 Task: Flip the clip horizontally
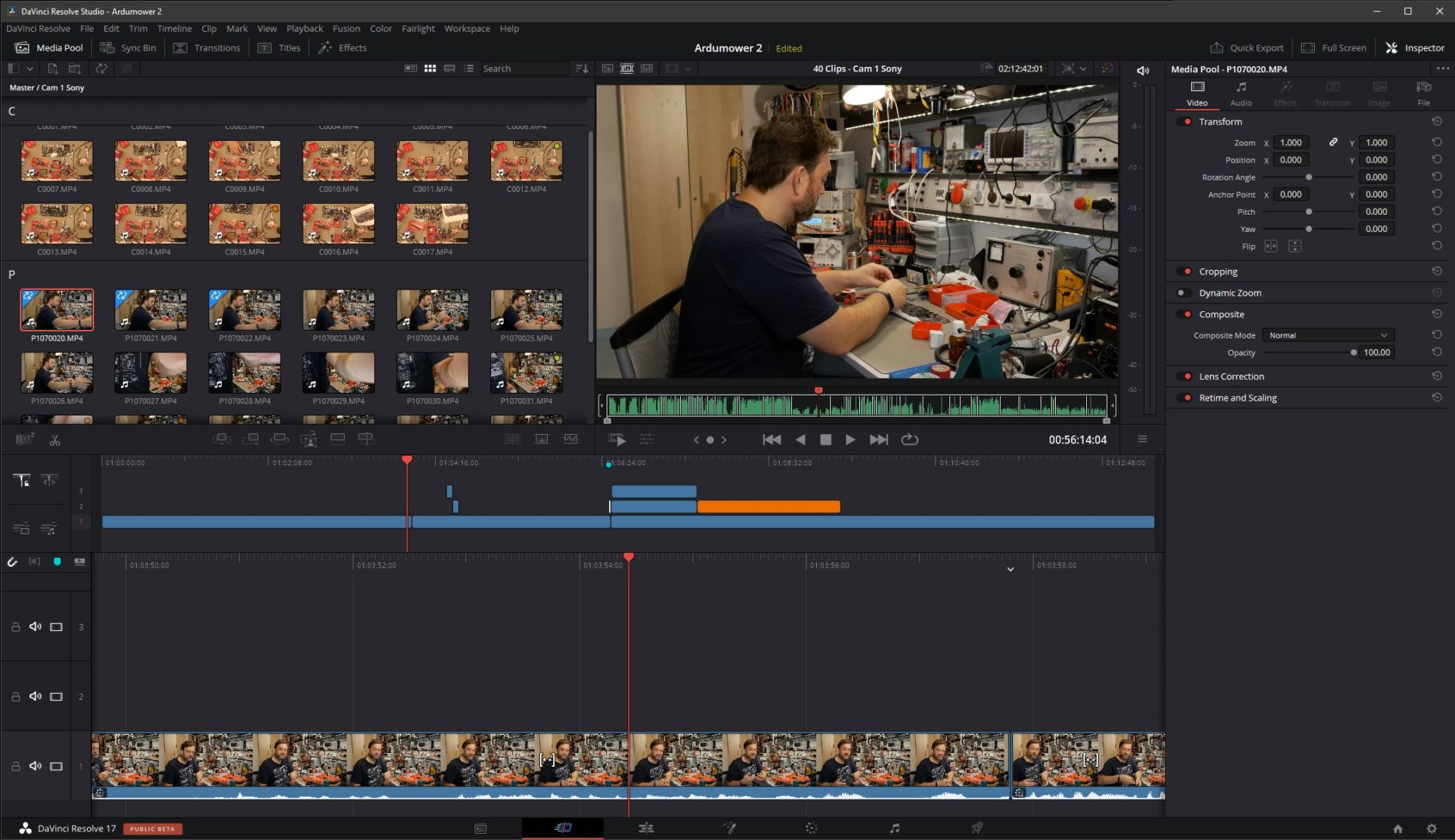click(x=1271, y=247)
